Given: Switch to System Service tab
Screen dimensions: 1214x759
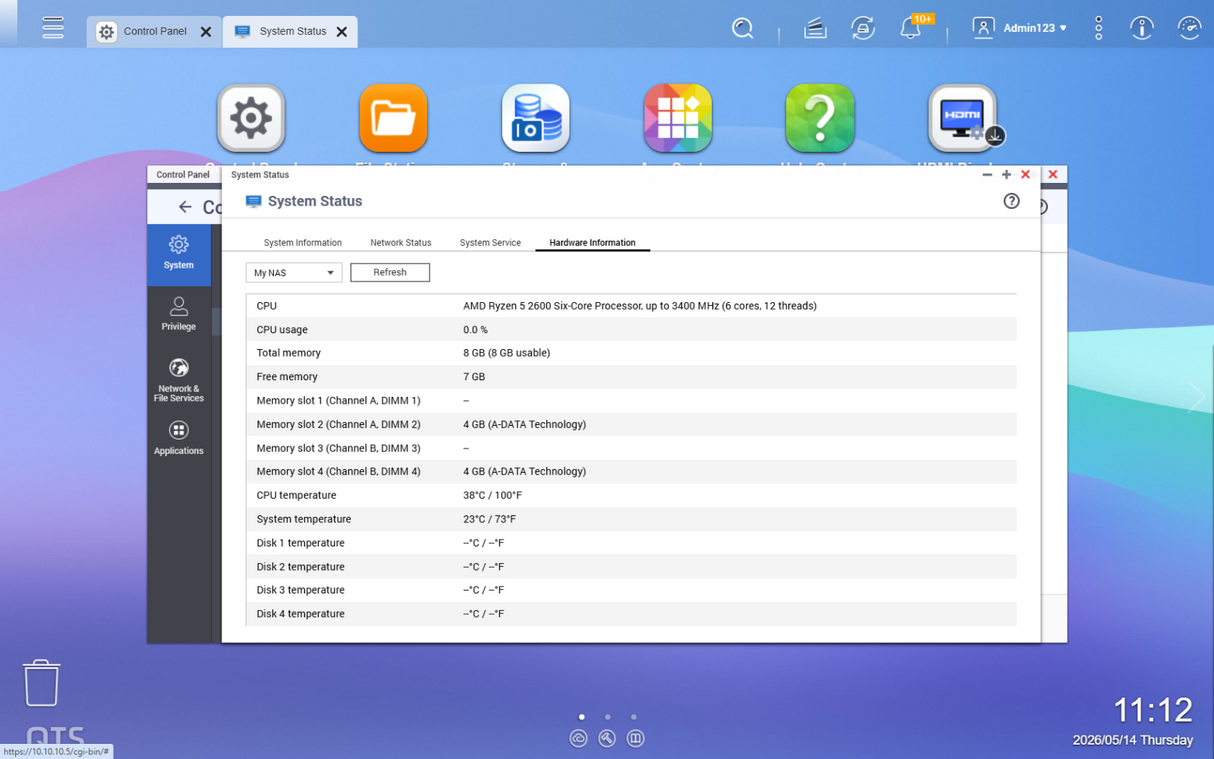Looking at the screenshot, I should (x=490, y=242).
